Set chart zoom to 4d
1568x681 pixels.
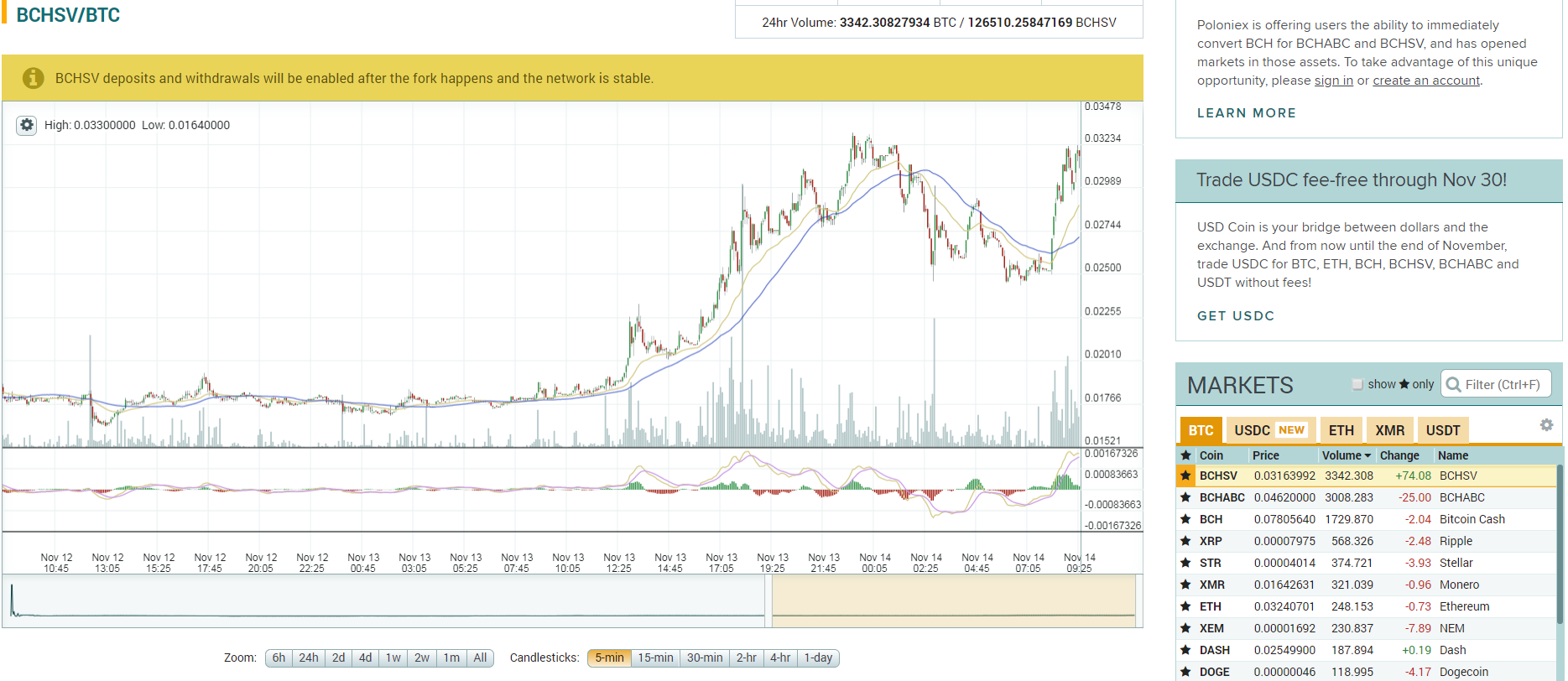pyautogui.click(x=365, y=658)
